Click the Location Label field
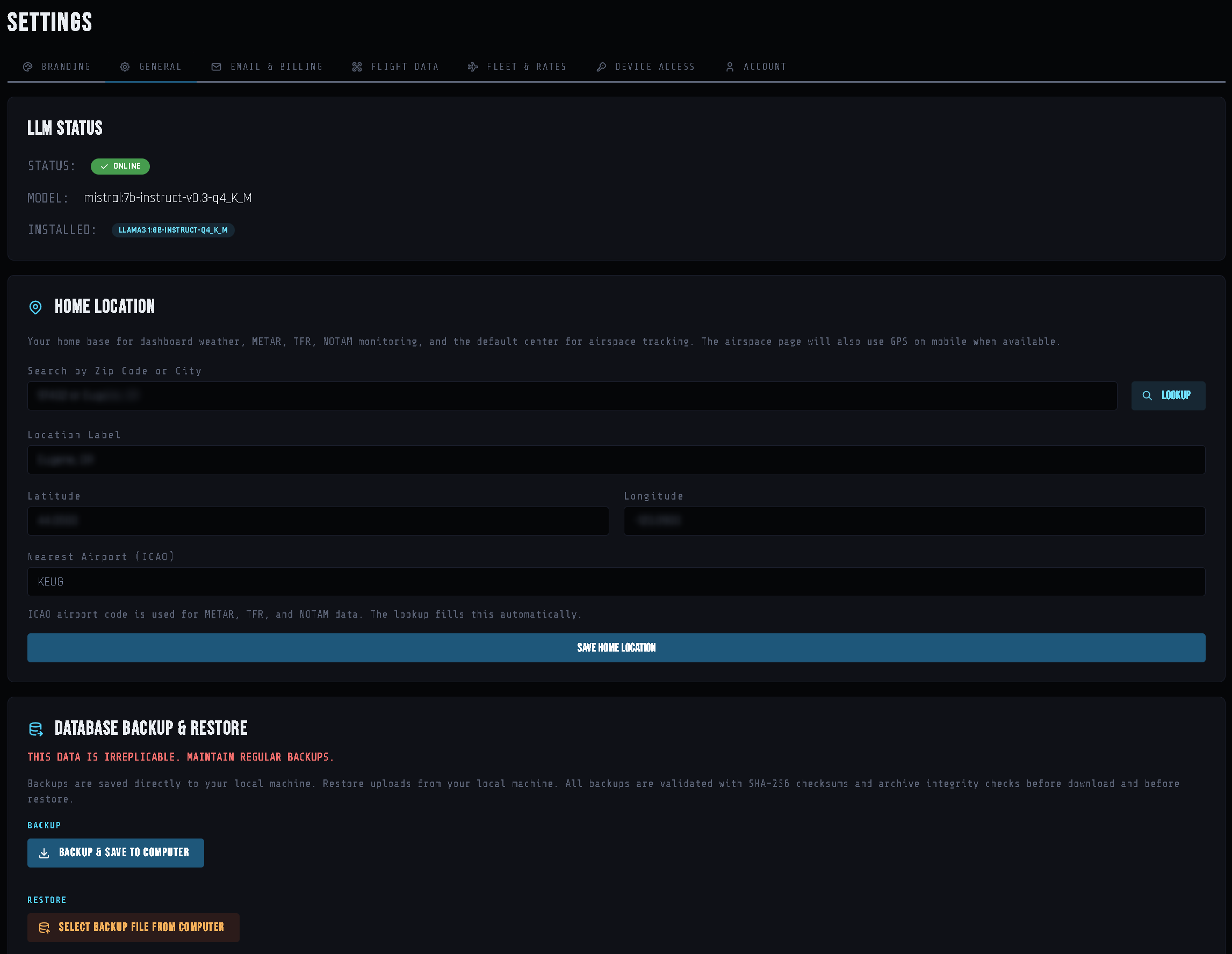Image resolution: width=1232 pixels, height=954 pixels. click(616, 460)
